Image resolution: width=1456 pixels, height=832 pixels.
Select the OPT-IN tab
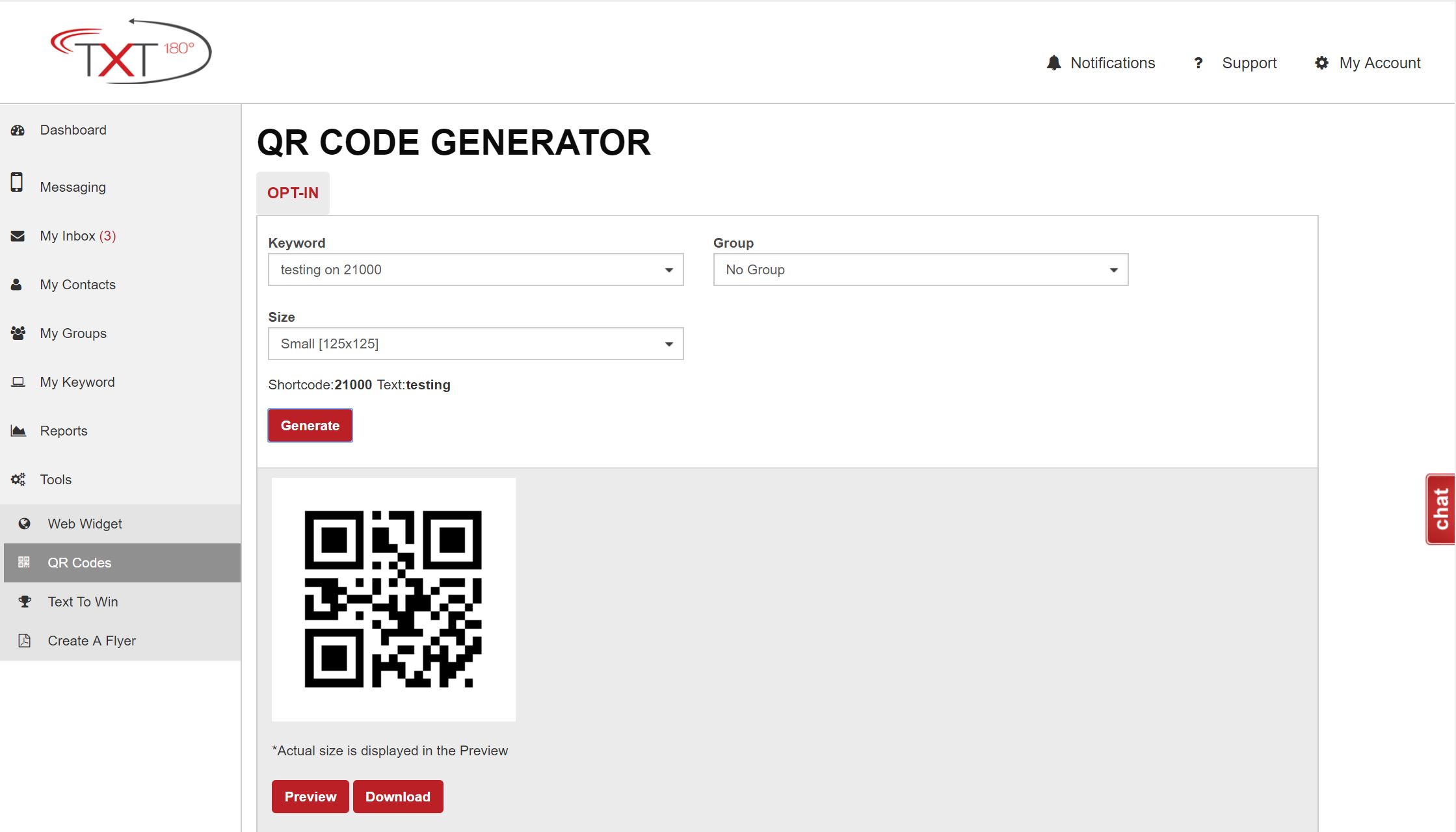pos(293,193)
